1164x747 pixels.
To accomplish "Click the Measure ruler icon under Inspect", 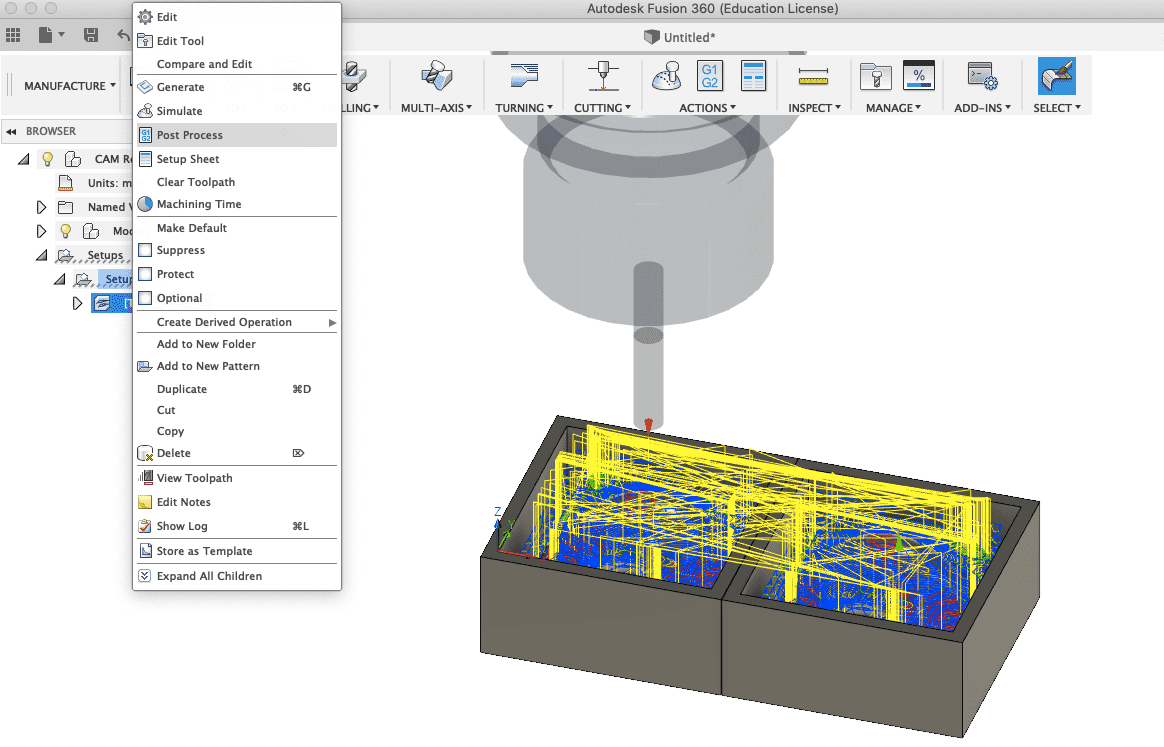I will (x=814, y=76).
